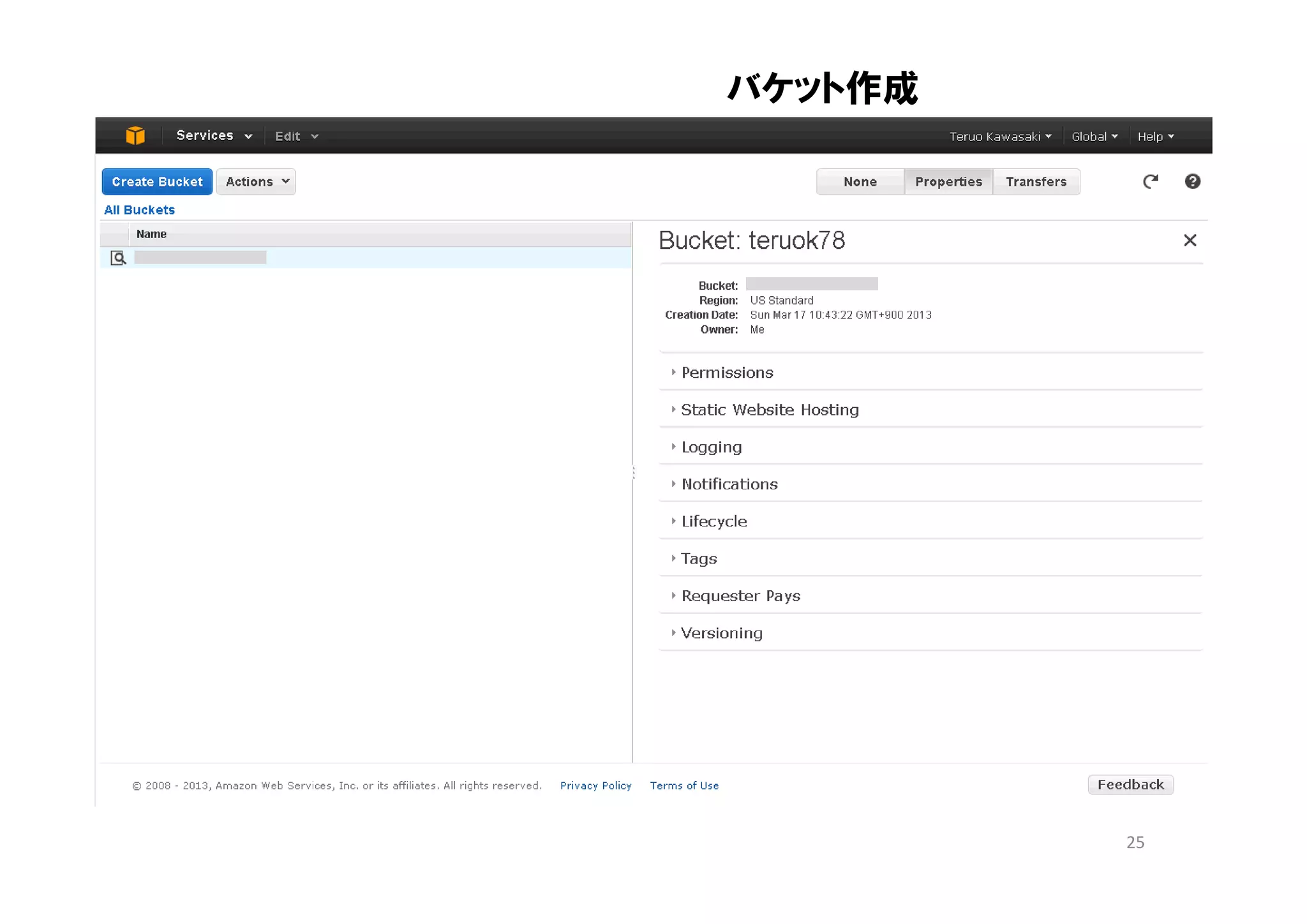Expand the Requester Pays section
Image resolution: width=1307 pixels, height=924 pixels.
(930, 596)
